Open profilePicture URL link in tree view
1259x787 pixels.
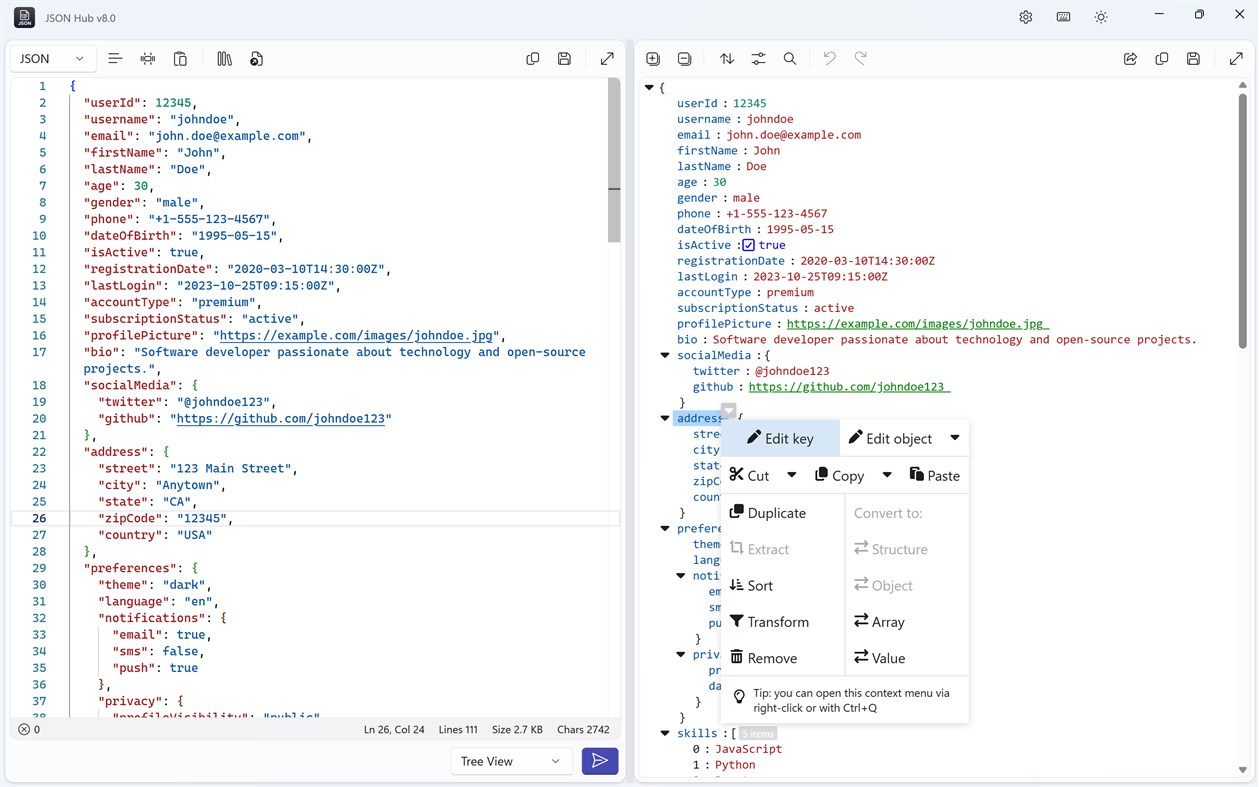pos(918,324)
